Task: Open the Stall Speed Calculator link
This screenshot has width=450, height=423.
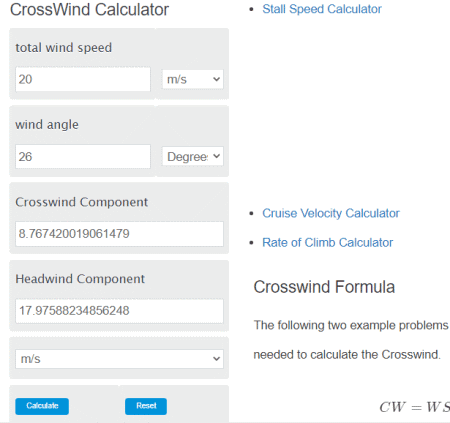Action: click(x=322, y=9)
